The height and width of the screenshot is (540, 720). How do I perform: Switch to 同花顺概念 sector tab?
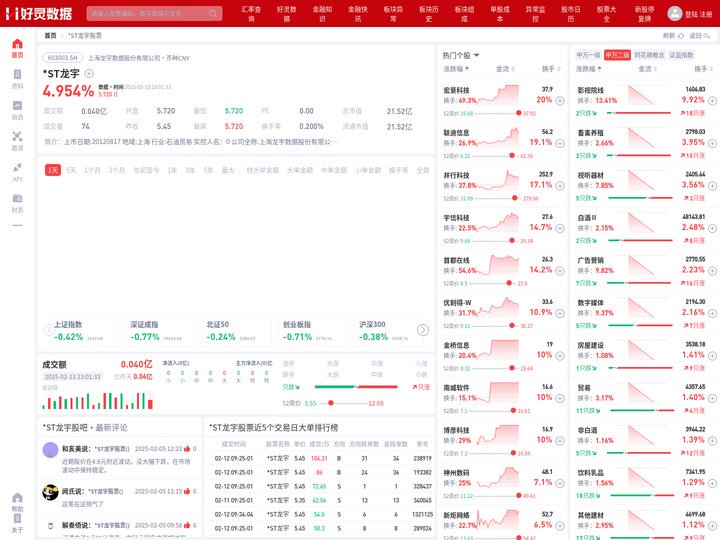click(x=649, y=55)
